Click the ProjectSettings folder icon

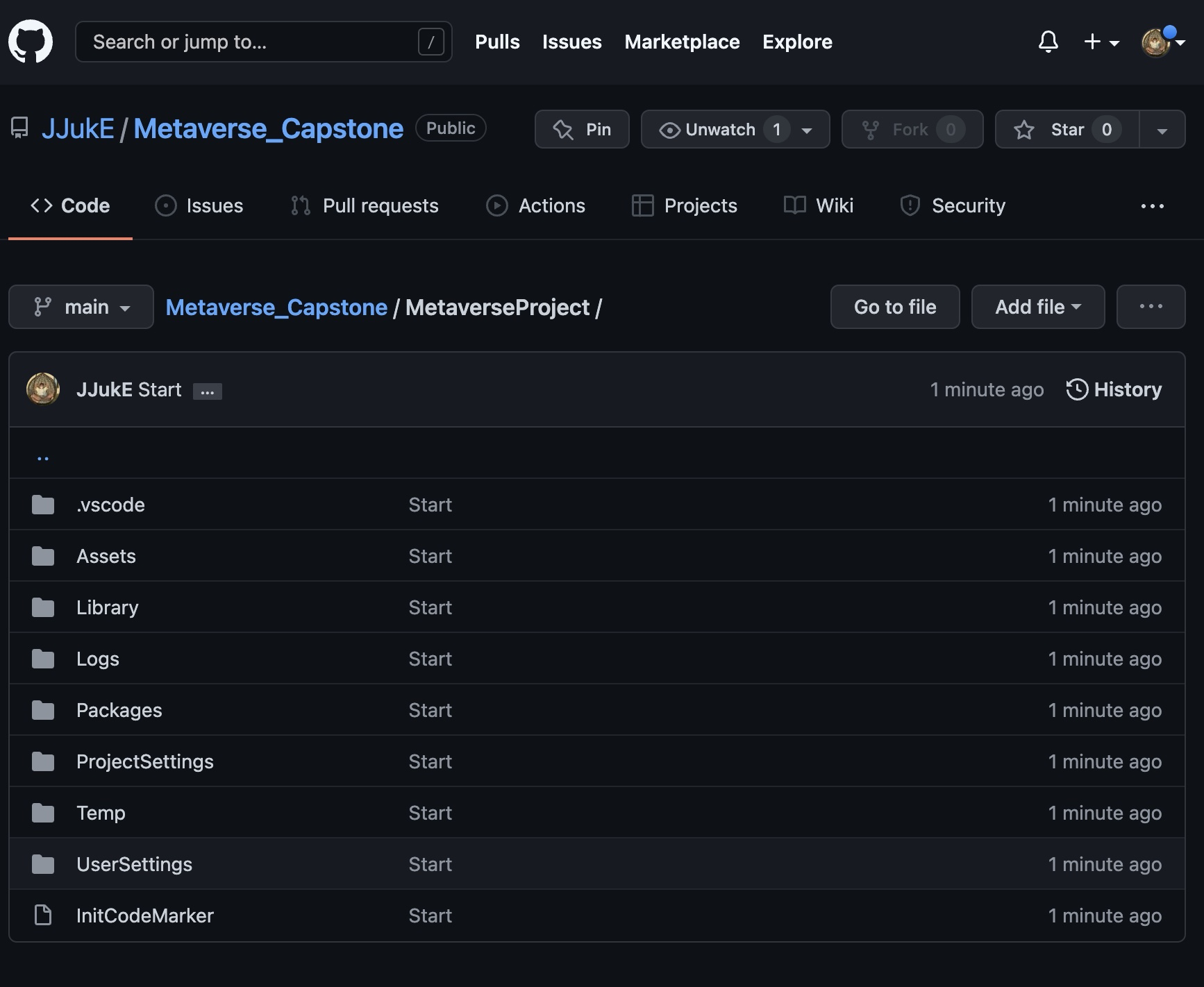pyautogui.click(x=43, y=761)
